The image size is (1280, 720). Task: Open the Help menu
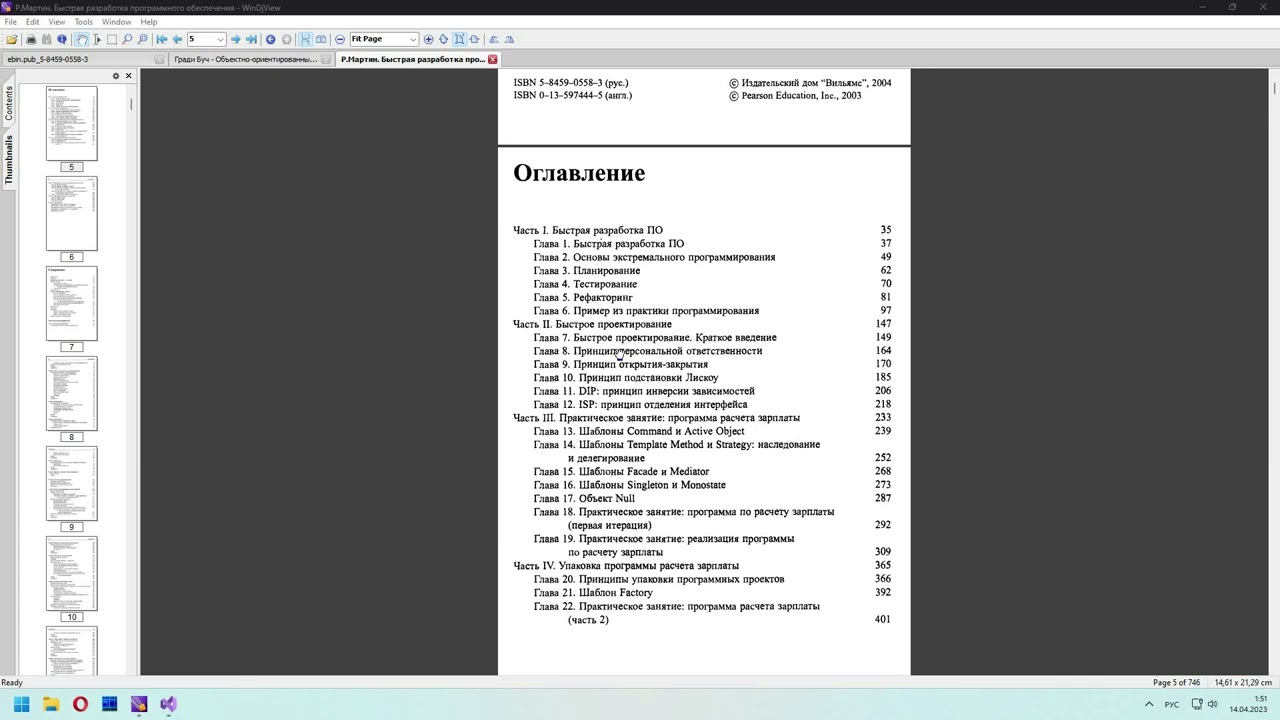148,22
